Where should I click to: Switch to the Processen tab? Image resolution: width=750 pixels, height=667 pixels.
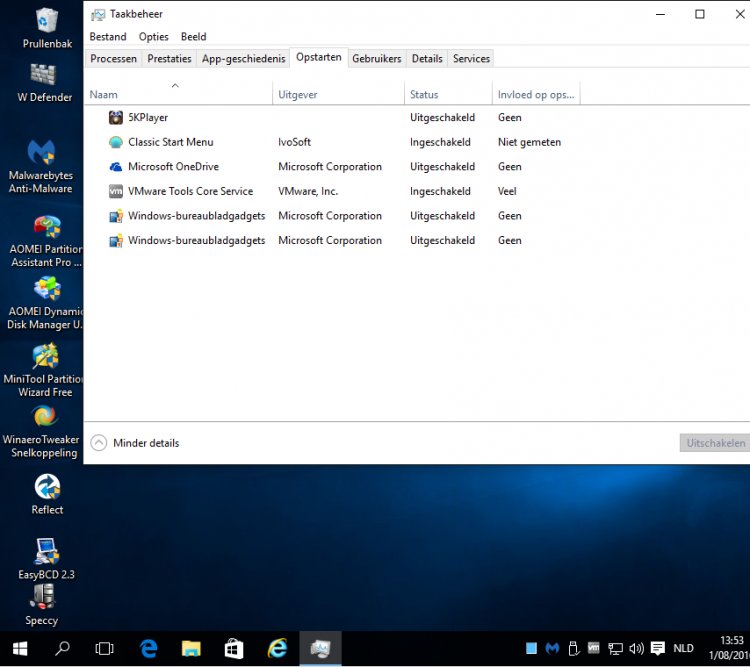pyautogui.click(x=113, y=59)
